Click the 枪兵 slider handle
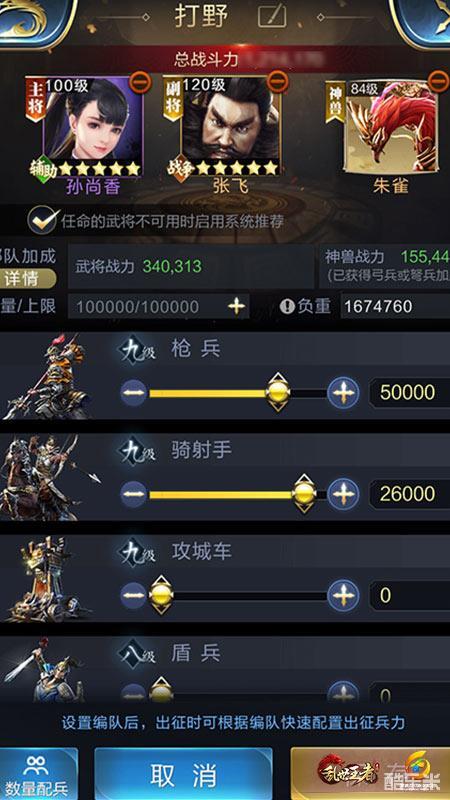 pyautogui.click(x=278, y=392)
